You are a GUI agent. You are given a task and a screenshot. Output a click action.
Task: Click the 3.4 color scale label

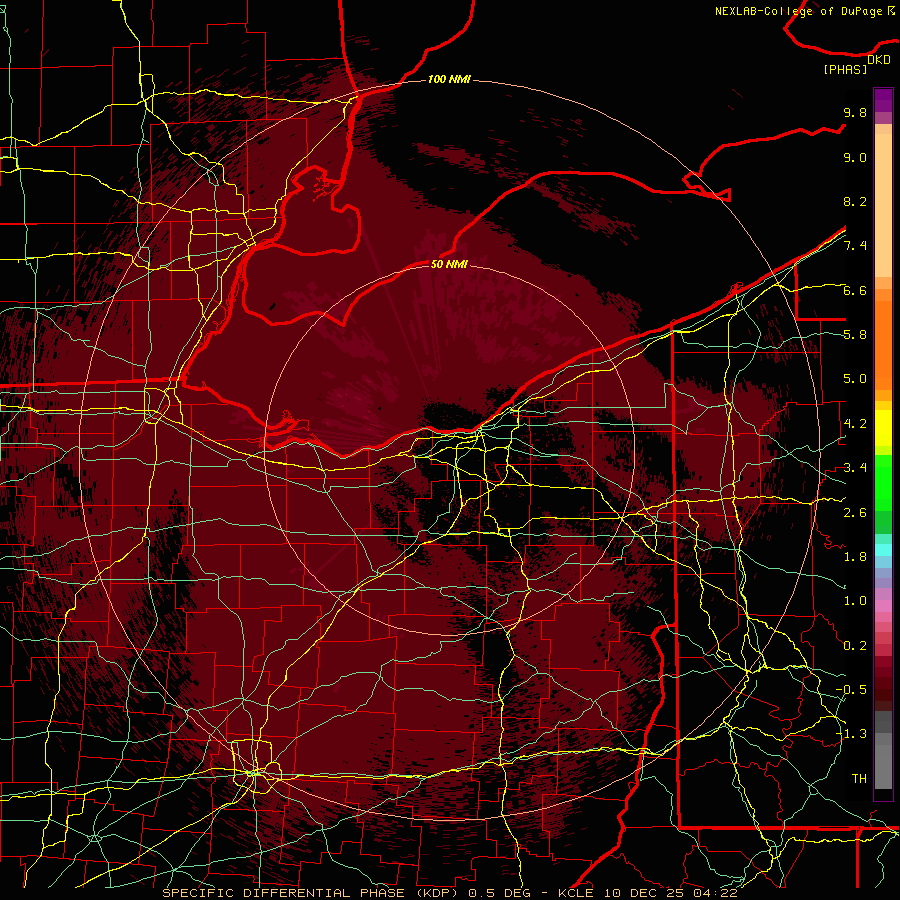[x=855, y=468]
